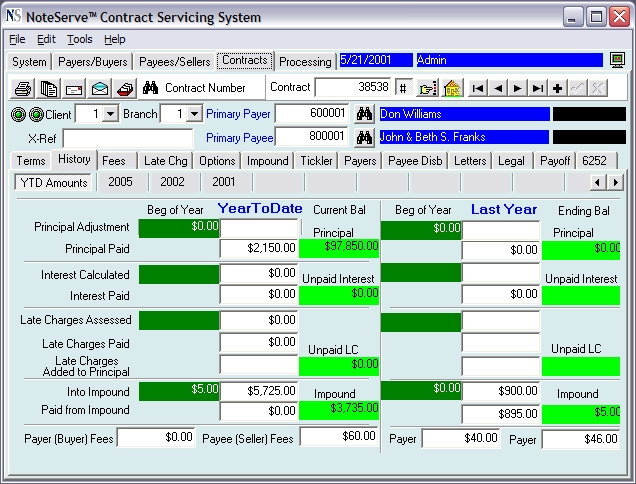Click the copy documents toolbar icon
This screenshot has width=636, height=484.
point(48,88)
